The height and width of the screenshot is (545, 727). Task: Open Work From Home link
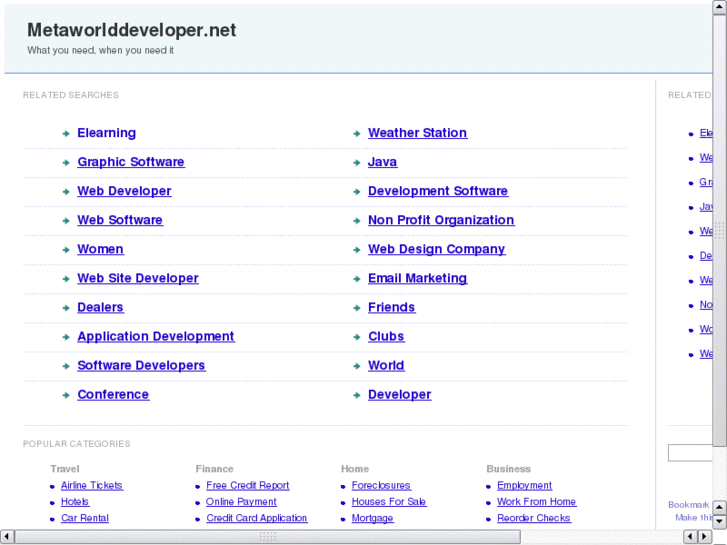pyautogui.click(x=536, y=502)
